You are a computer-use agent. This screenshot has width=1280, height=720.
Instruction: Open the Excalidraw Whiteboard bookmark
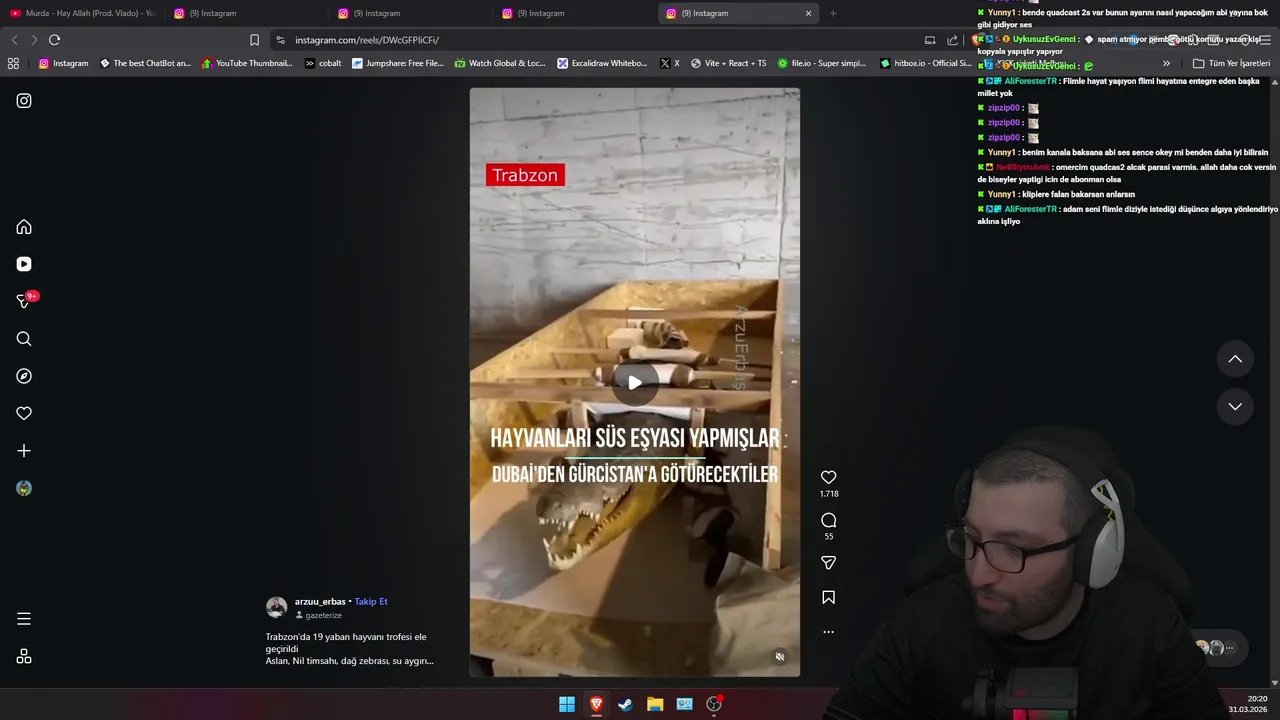click(602, 63)
